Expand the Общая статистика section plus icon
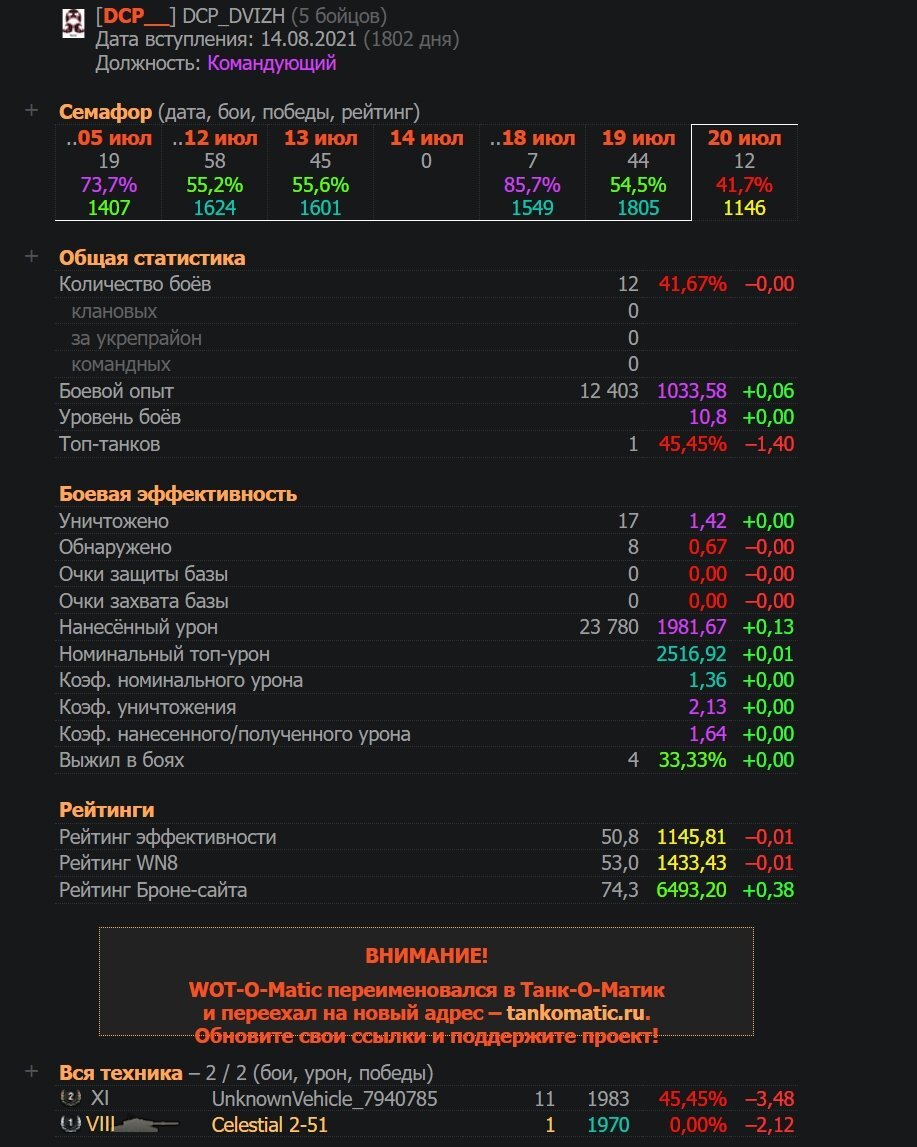Image resolution: width=917 pixels, height=1147 pixels. coord(31,256)
